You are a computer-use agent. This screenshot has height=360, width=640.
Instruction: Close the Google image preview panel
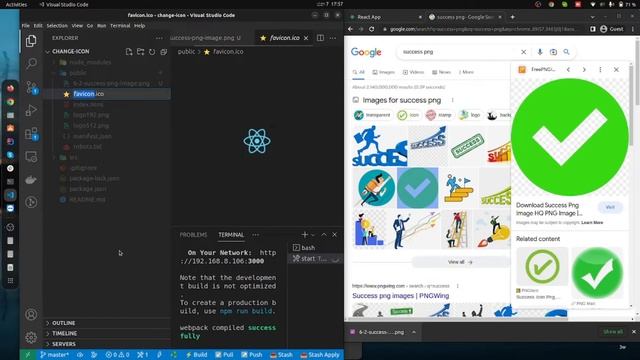click(616, 70)
